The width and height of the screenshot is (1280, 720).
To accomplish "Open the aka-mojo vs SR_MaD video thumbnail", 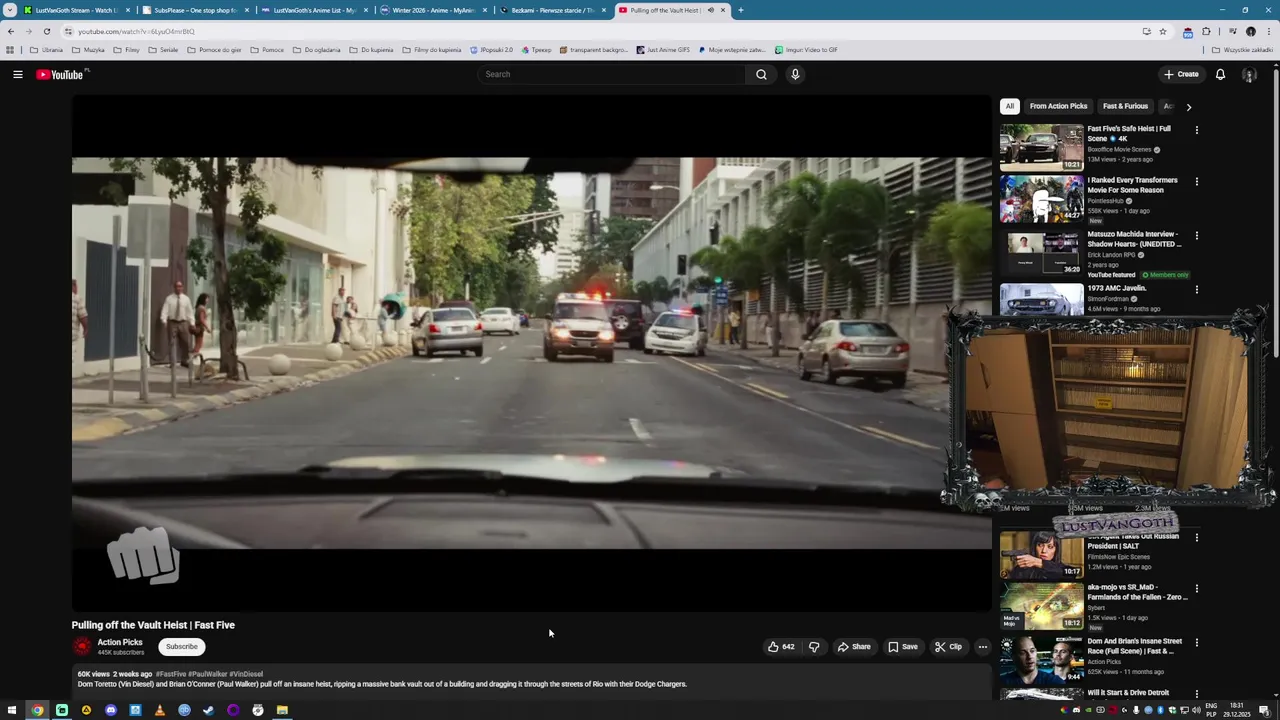I will point(1041,606).
